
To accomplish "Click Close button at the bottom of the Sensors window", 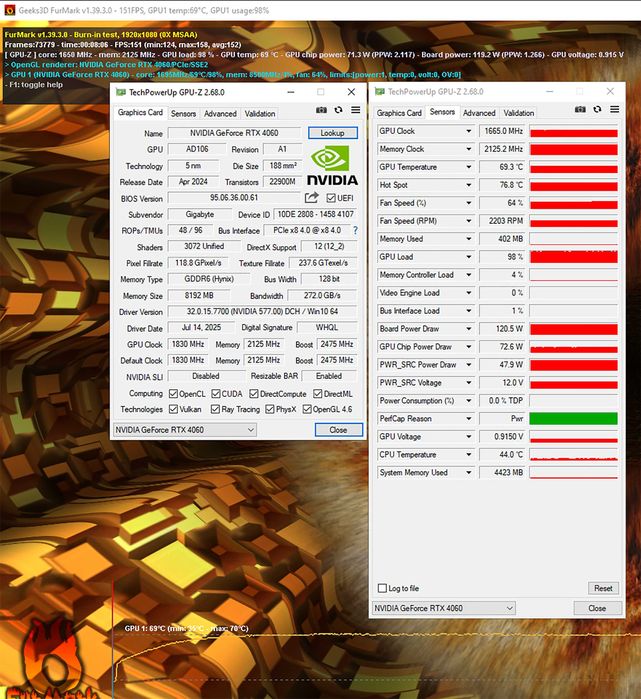I will [x=597, y=608].
